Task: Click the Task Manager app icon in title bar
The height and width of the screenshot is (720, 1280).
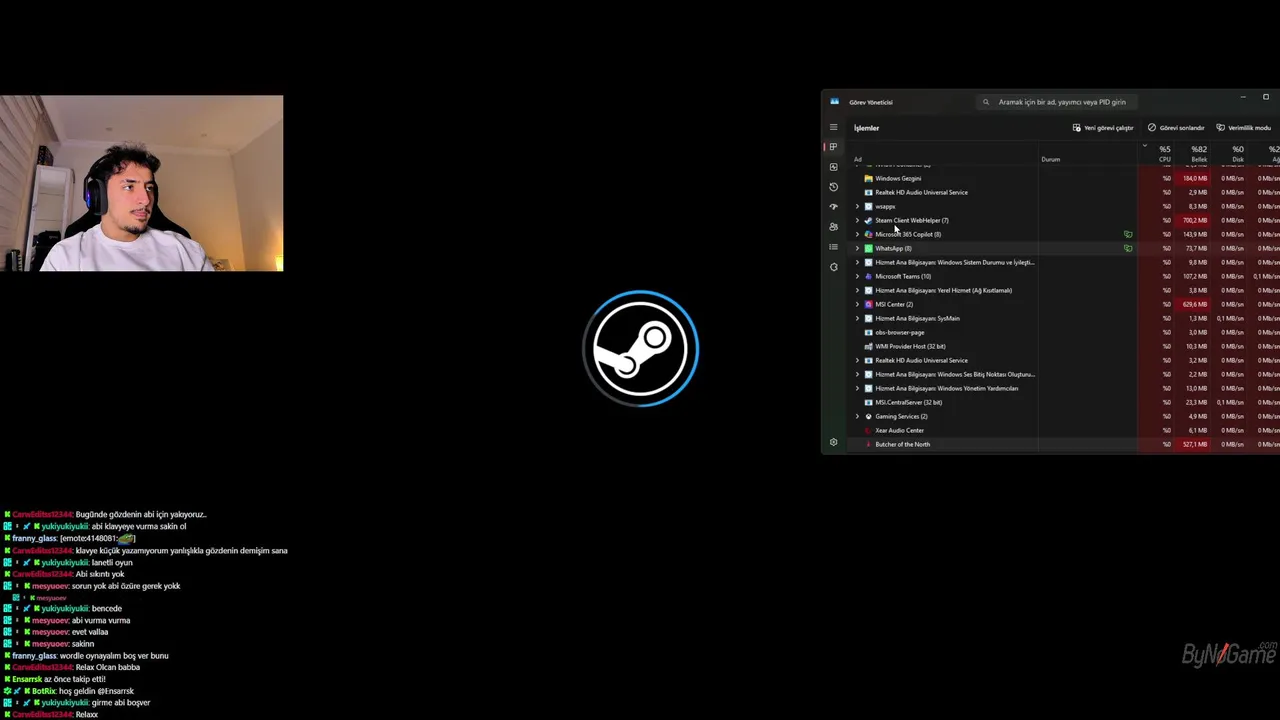Action: (834, 101)
